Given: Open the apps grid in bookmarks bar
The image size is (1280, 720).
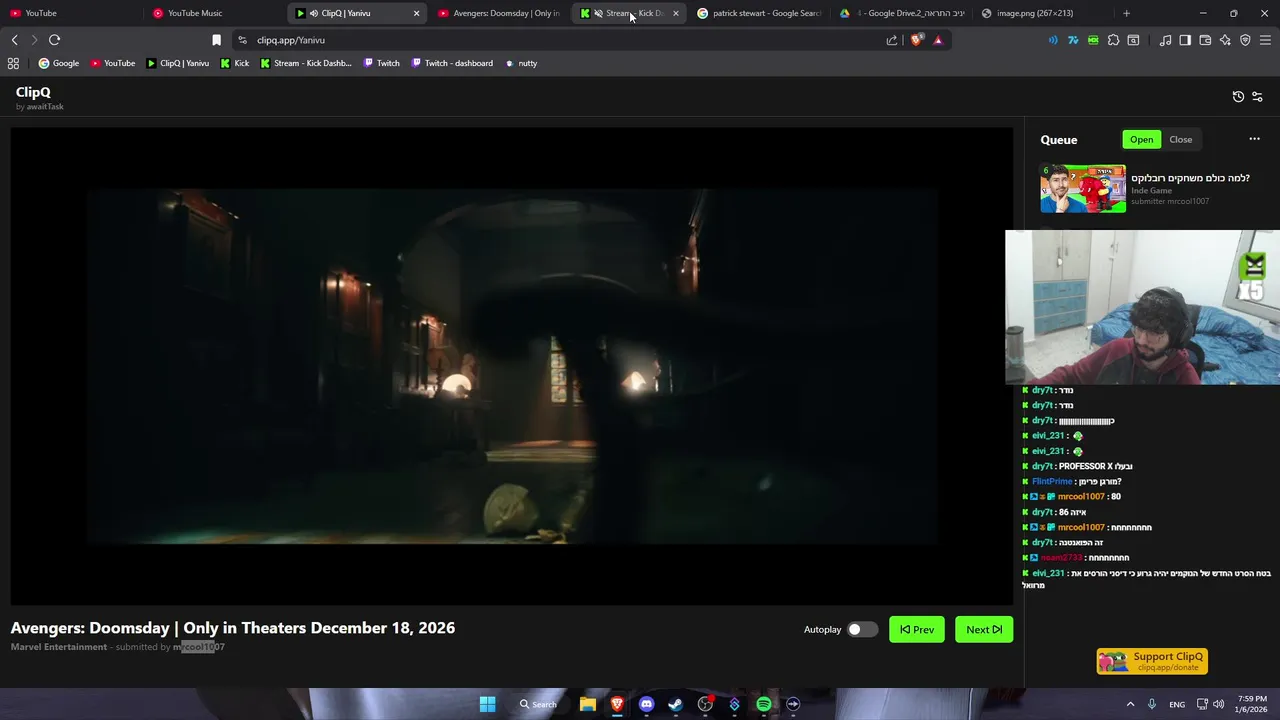Looking at the screenshot, I should (x=13, y=63).
